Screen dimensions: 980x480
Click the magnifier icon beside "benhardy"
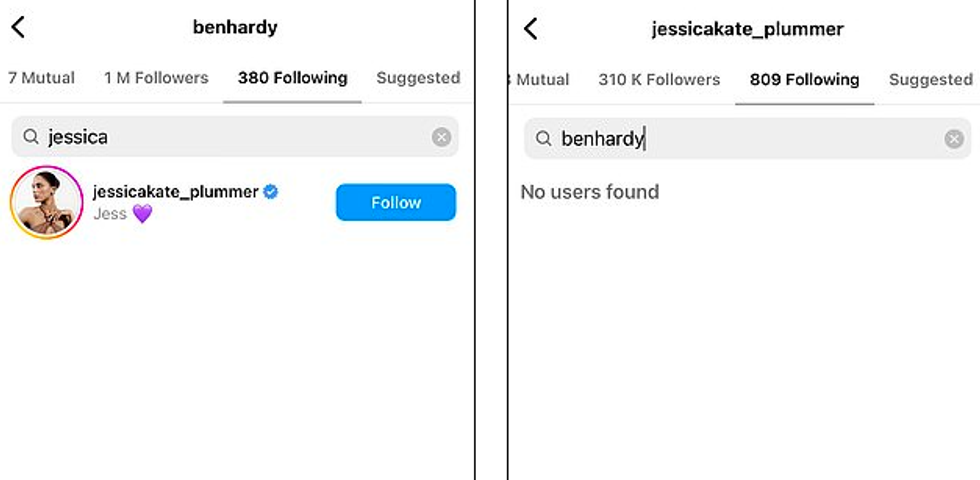[x=544, y=139]
